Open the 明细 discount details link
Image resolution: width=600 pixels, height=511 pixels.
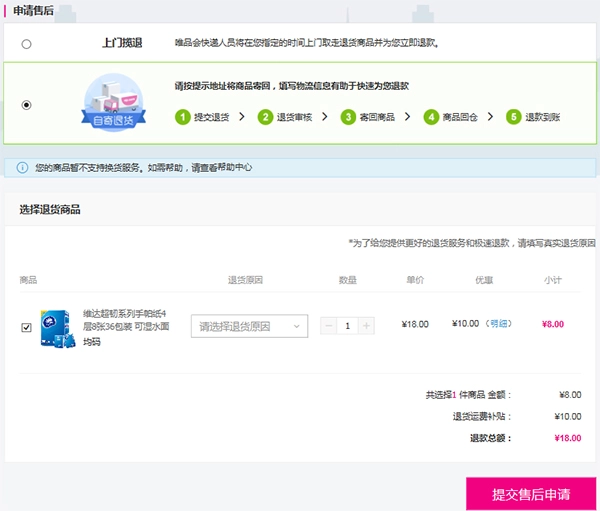pyautogui.click(x=499, y=324)
